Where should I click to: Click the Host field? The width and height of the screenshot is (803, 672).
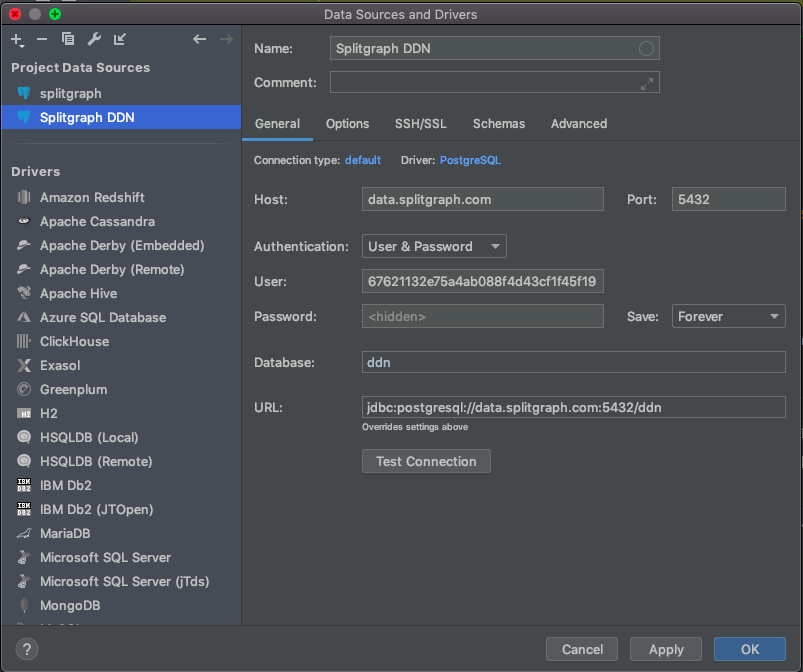[482, 199]
